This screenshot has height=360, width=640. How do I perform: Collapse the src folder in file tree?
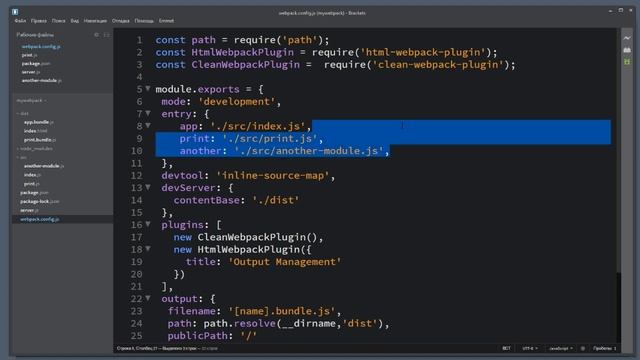22,158
